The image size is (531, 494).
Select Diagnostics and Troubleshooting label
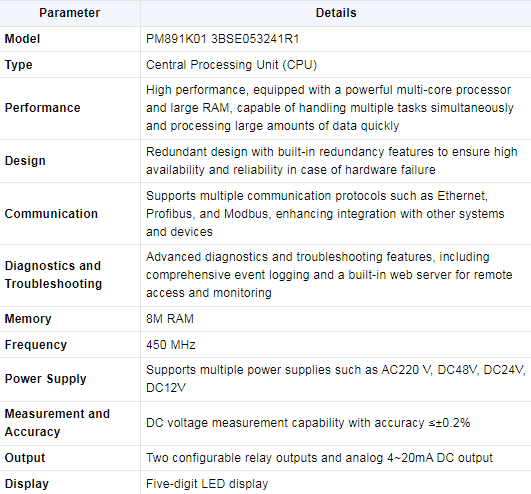(53, 275)
